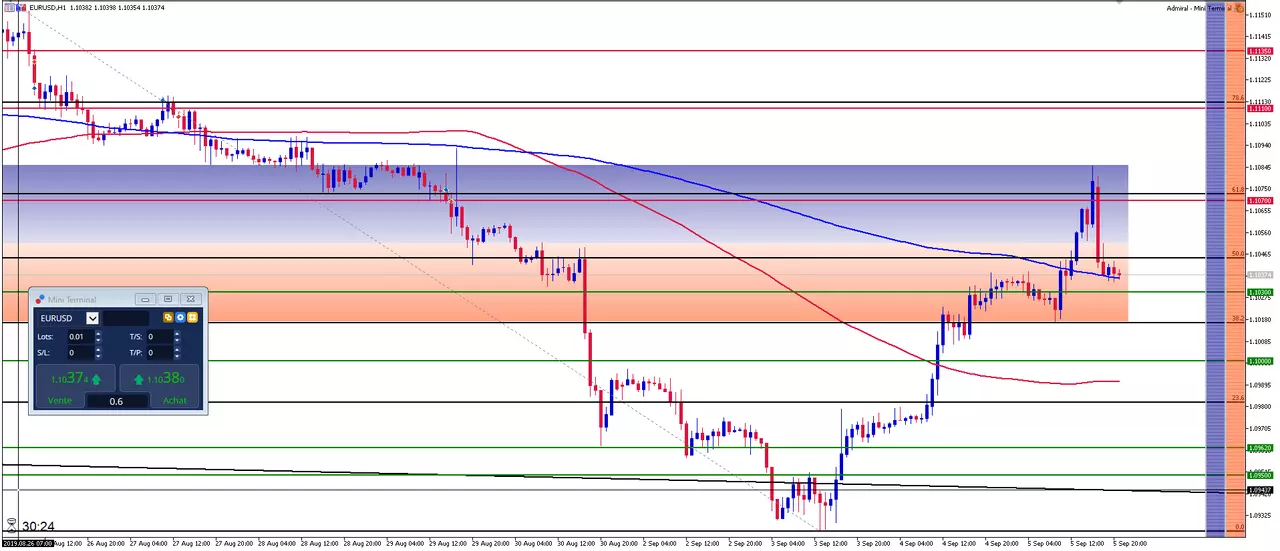This screenshot has width=1280, height=551.
Task: Open the EURUSD symbol dropdown arrow
Action: [x=92, y=318]
